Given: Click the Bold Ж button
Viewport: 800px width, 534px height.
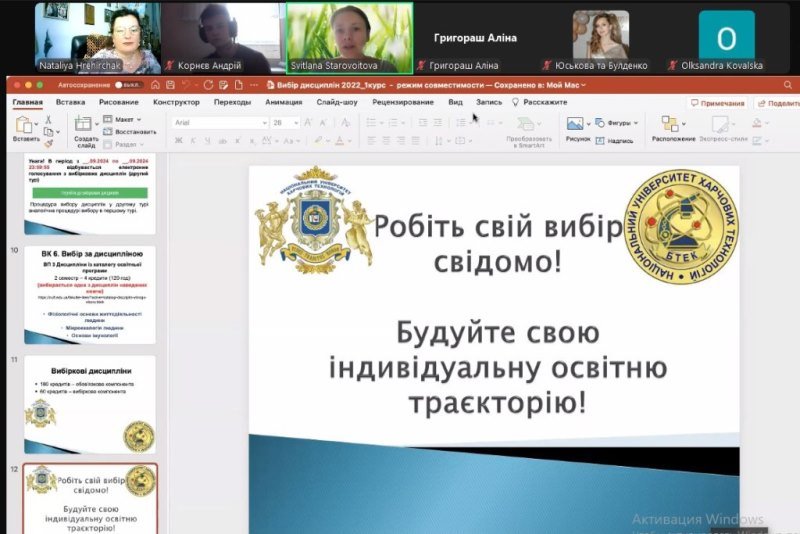Looking at the screenshot, I should click(x=179, y=141).
